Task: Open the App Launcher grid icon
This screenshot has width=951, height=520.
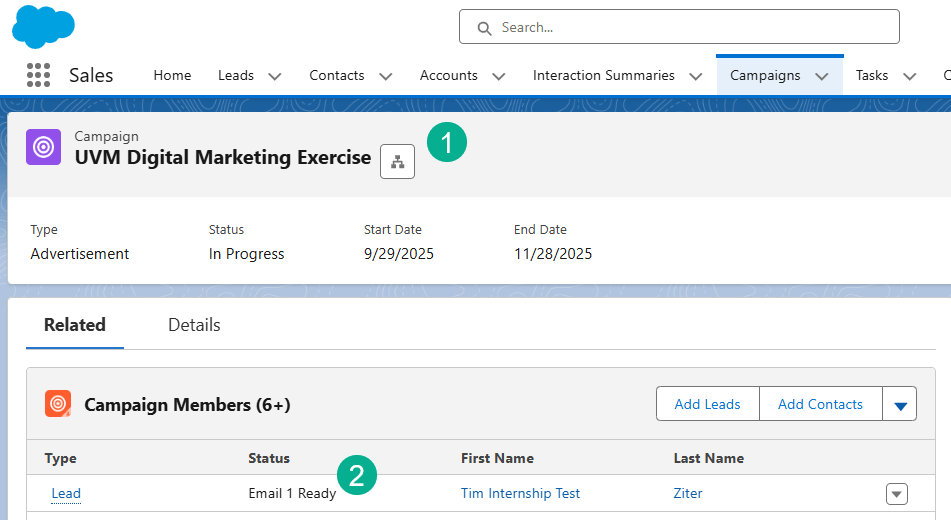Action: tap(38, 75)
